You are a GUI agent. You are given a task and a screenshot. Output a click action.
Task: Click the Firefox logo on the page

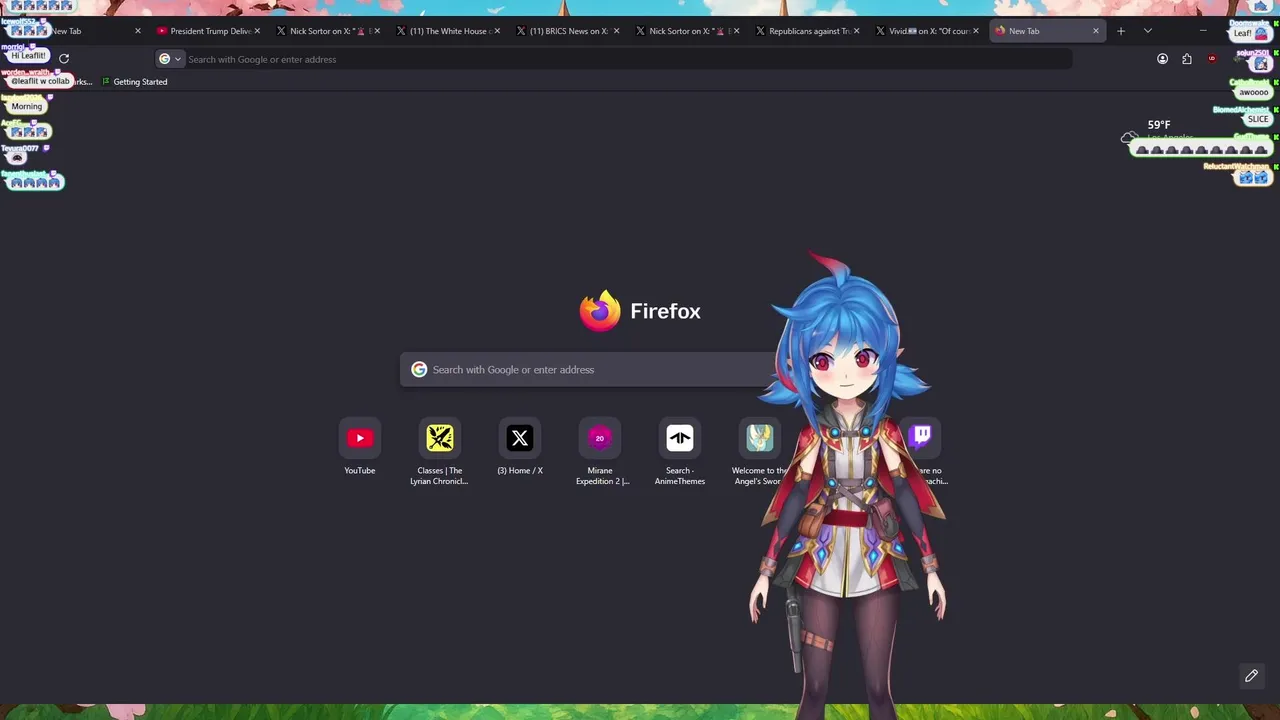click(600, 311)
